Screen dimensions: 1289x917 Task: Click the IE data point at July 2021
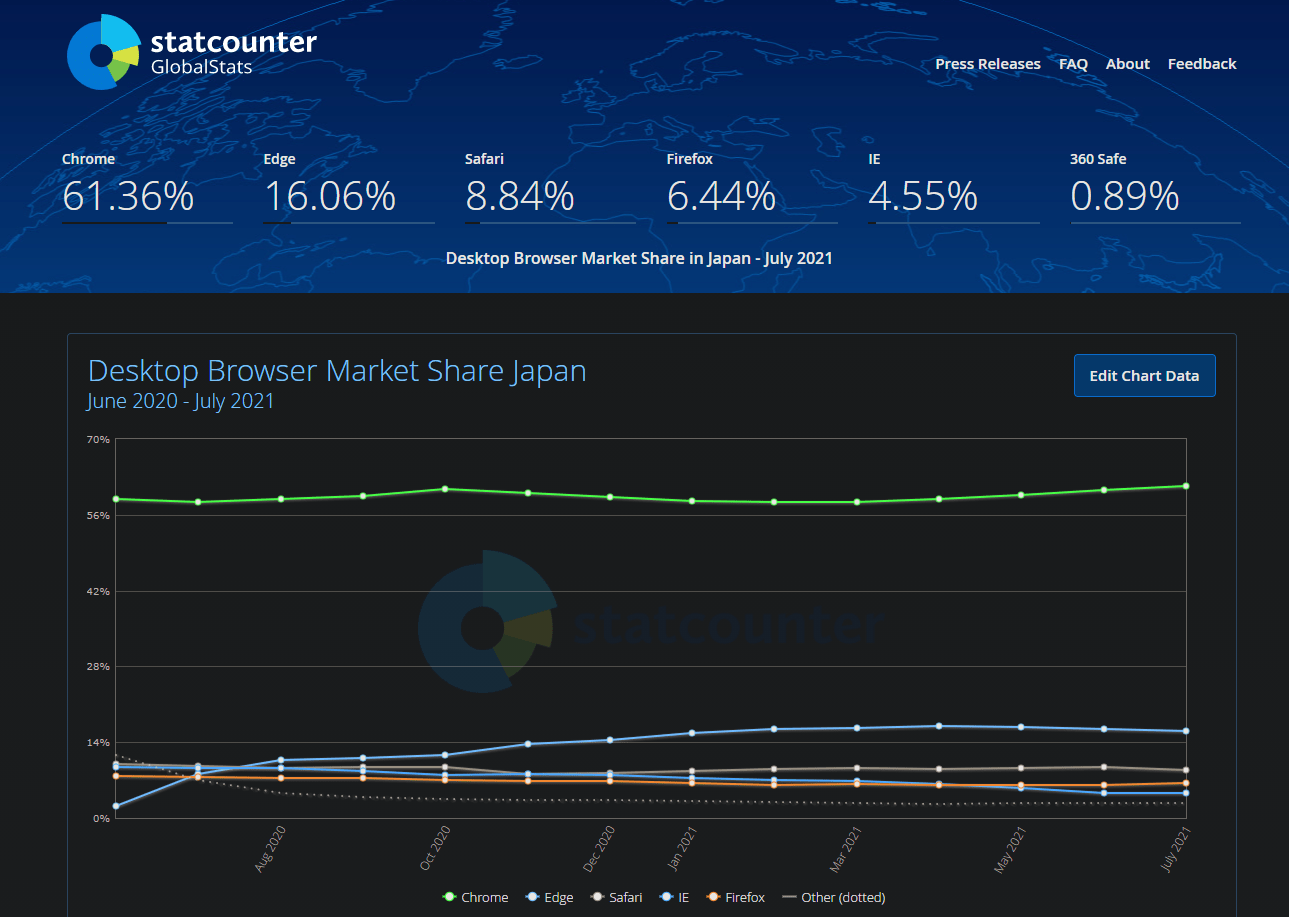point(1186,793)
